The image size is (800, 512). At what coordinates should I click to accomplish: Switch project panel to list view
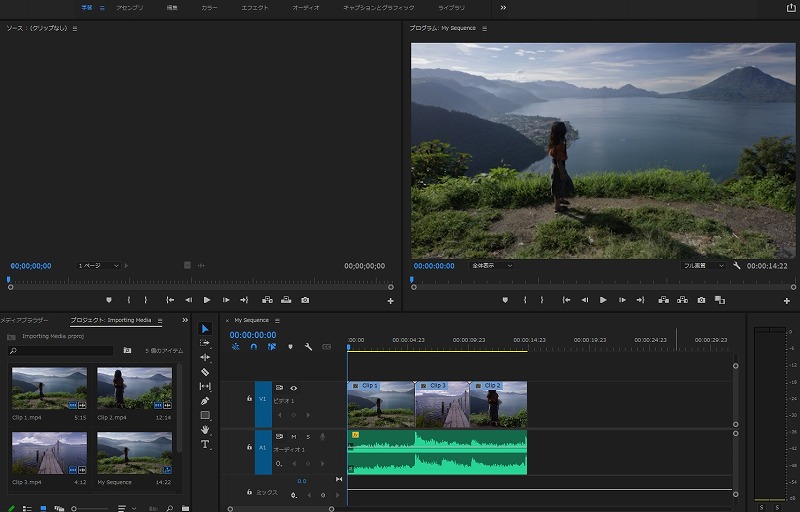coord(27,508)
